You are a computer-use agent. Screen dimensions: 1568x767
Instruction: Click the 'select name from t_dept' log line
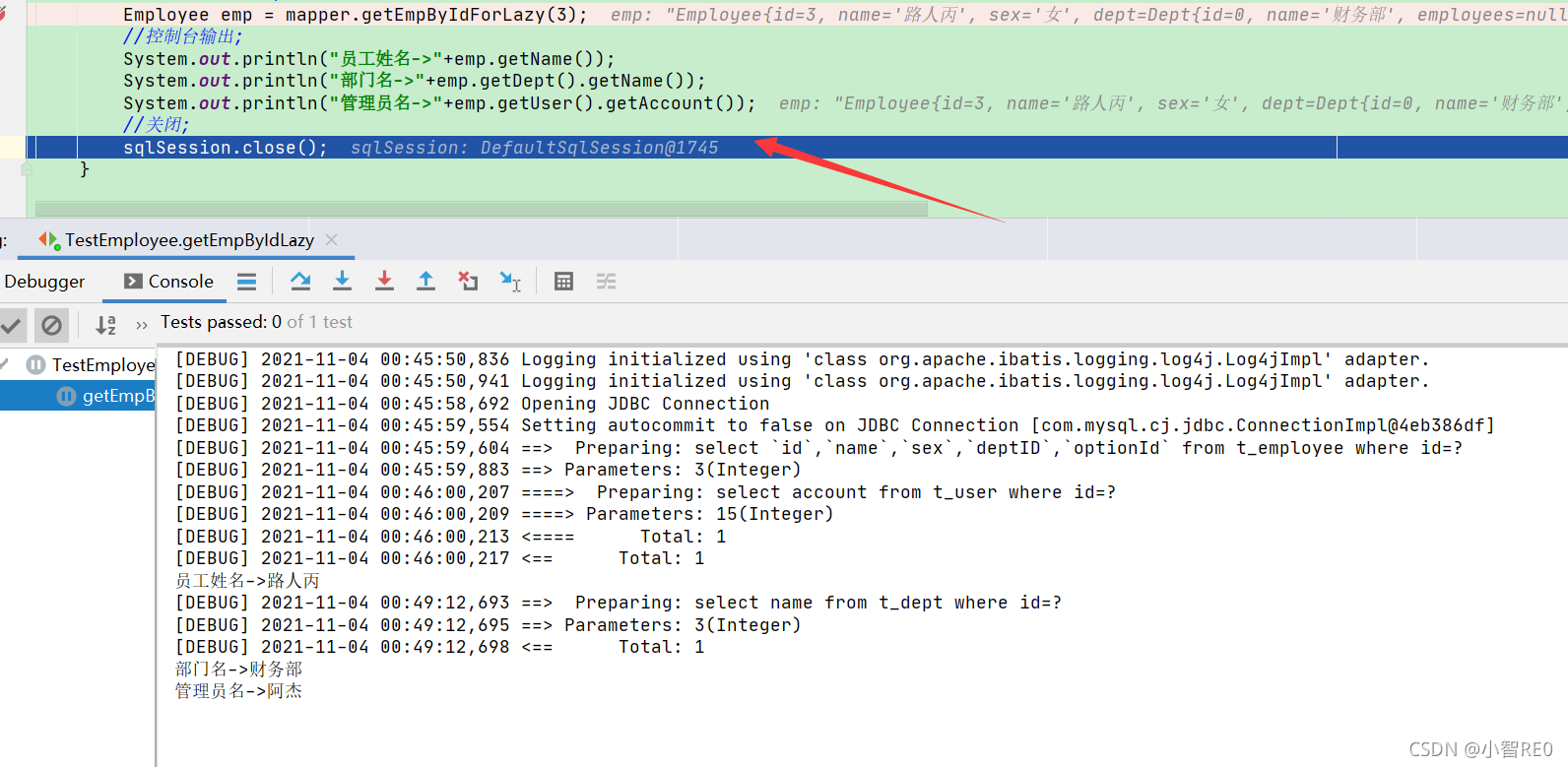(x=619, y=603)
